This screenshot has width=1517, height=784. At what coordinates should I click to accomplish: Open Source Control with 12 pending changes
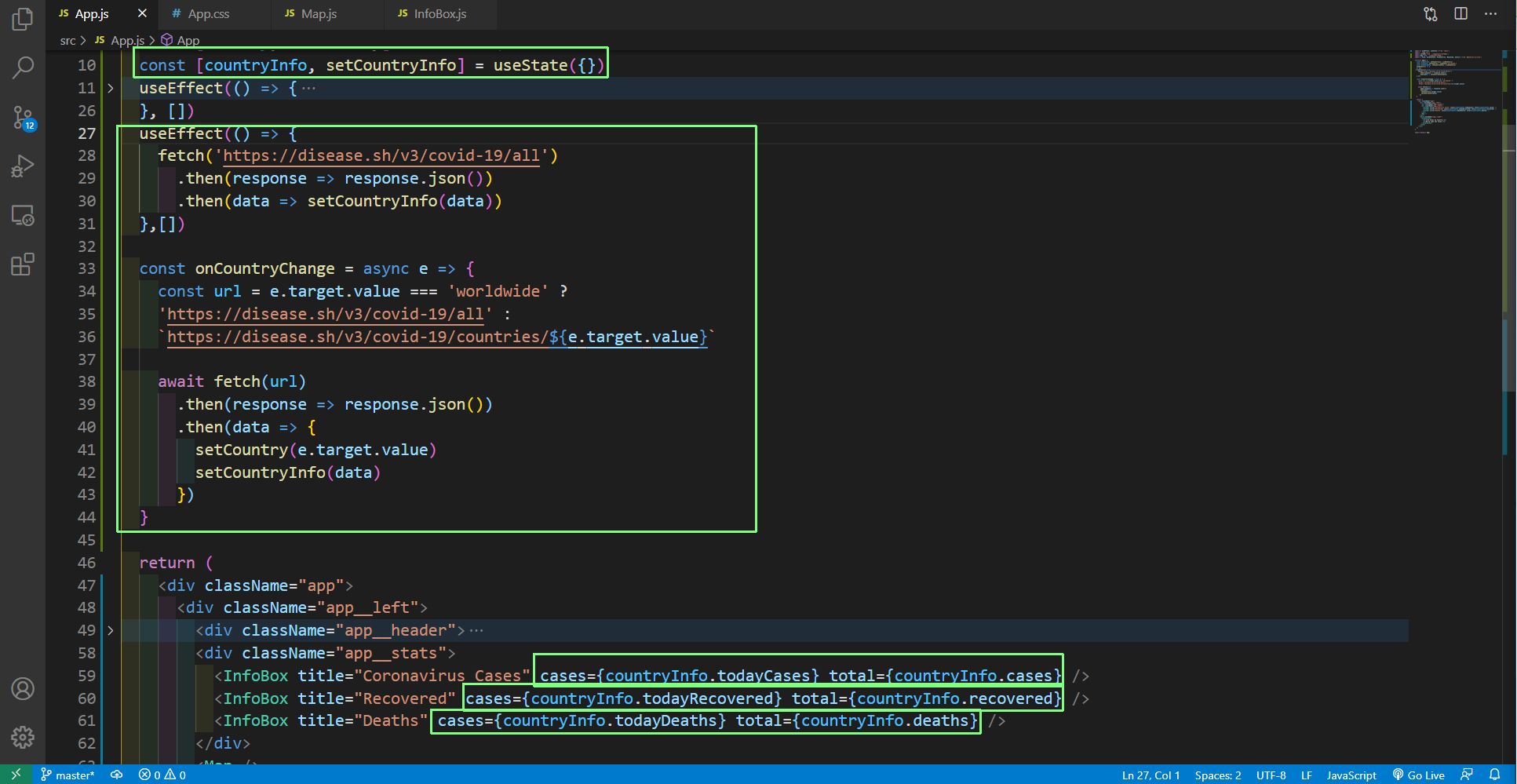(23, 119)
